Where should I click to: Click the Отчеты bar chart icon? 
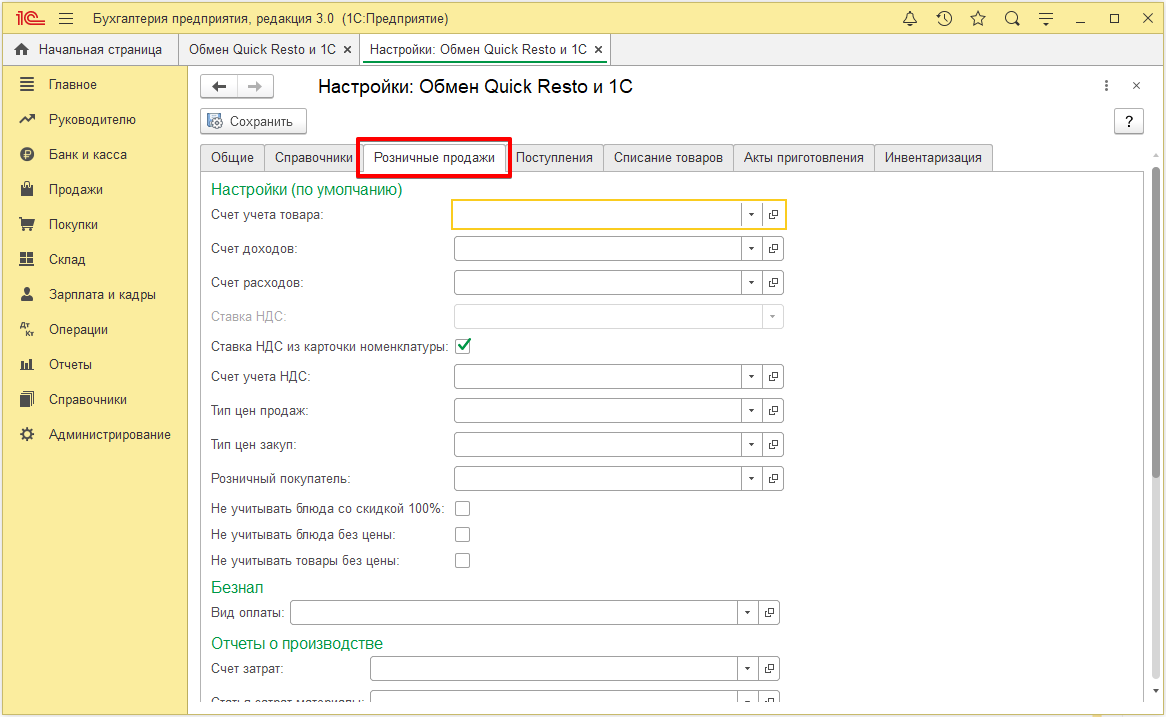(x=27, y=364)
